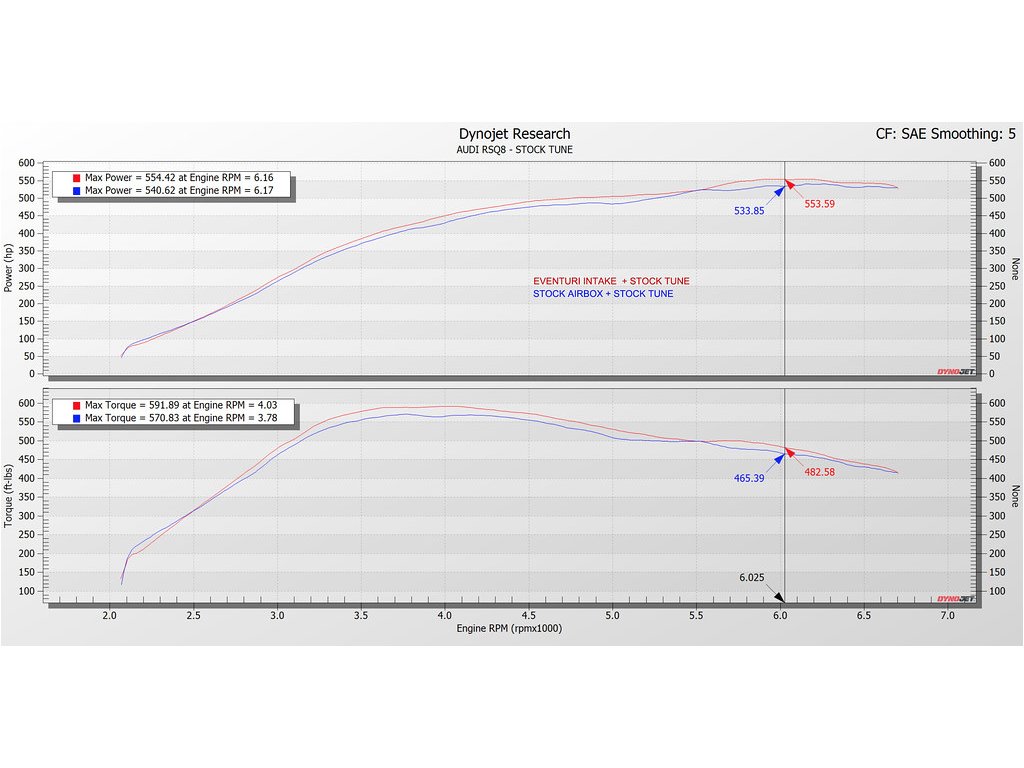Click the blue arrow marker at 465.39
The height and width of the screenshot is (768, 1024).
[x=777, y=457]
